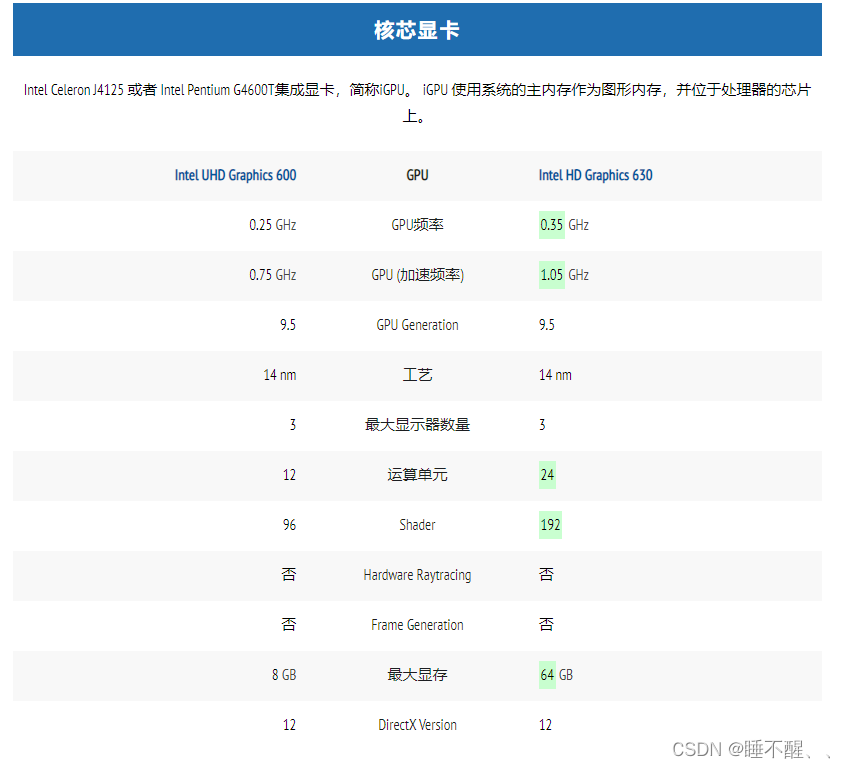
Task: Click the highlighted 1.05 GHz value
Action: 551,275
